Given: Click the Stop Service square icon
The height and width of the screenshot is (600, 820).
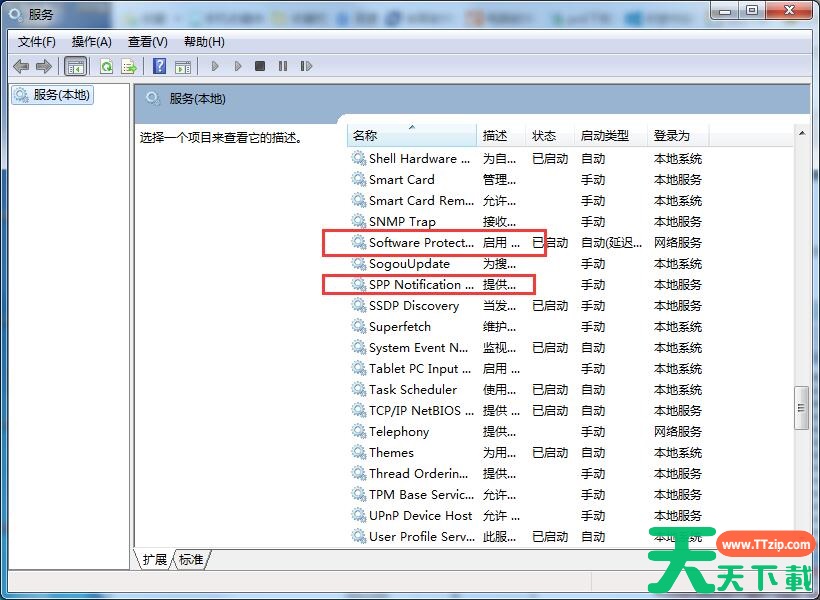Looking at the screenshot, I should [x=260, y=66].
